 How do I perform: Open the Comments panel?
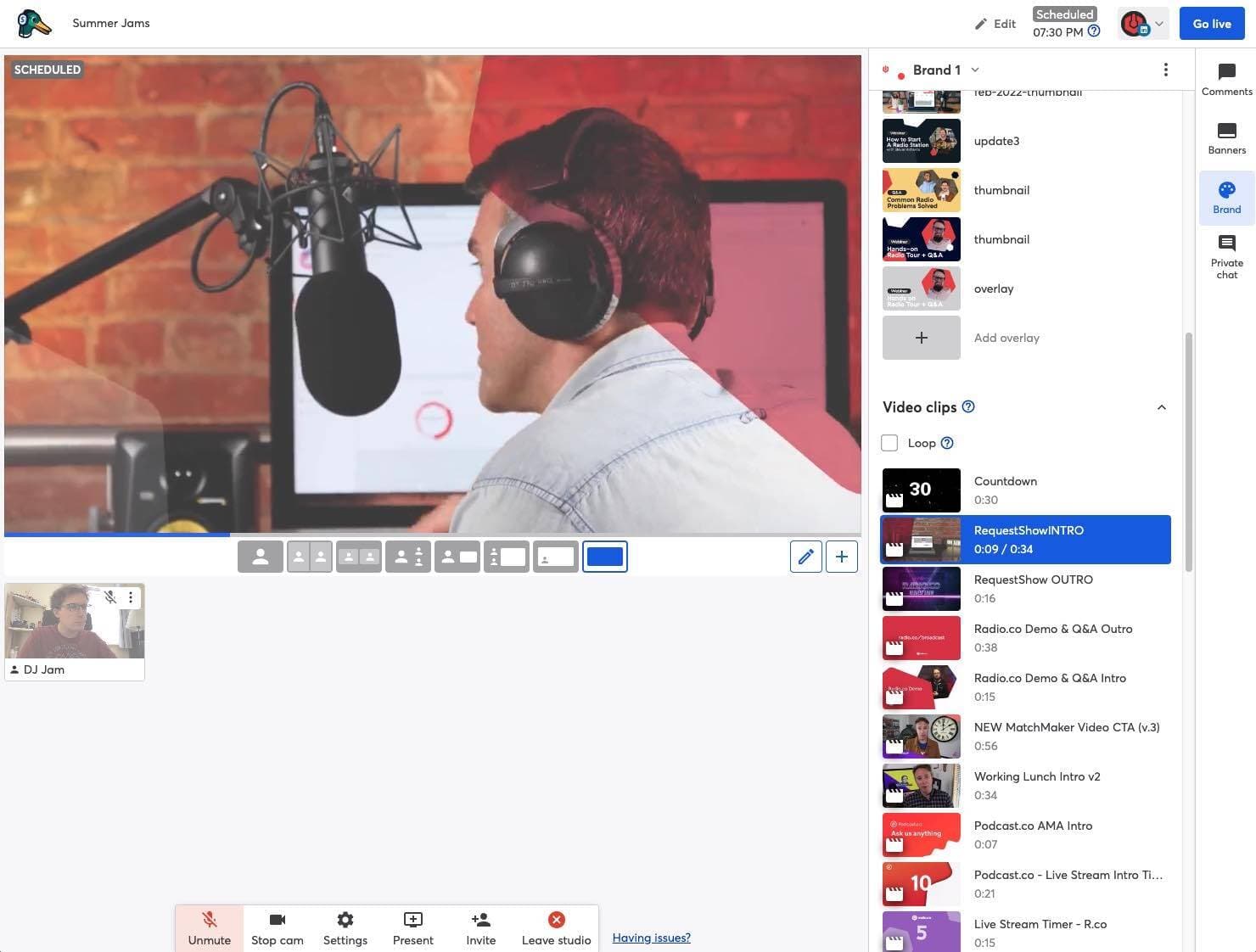point(1226,79)
